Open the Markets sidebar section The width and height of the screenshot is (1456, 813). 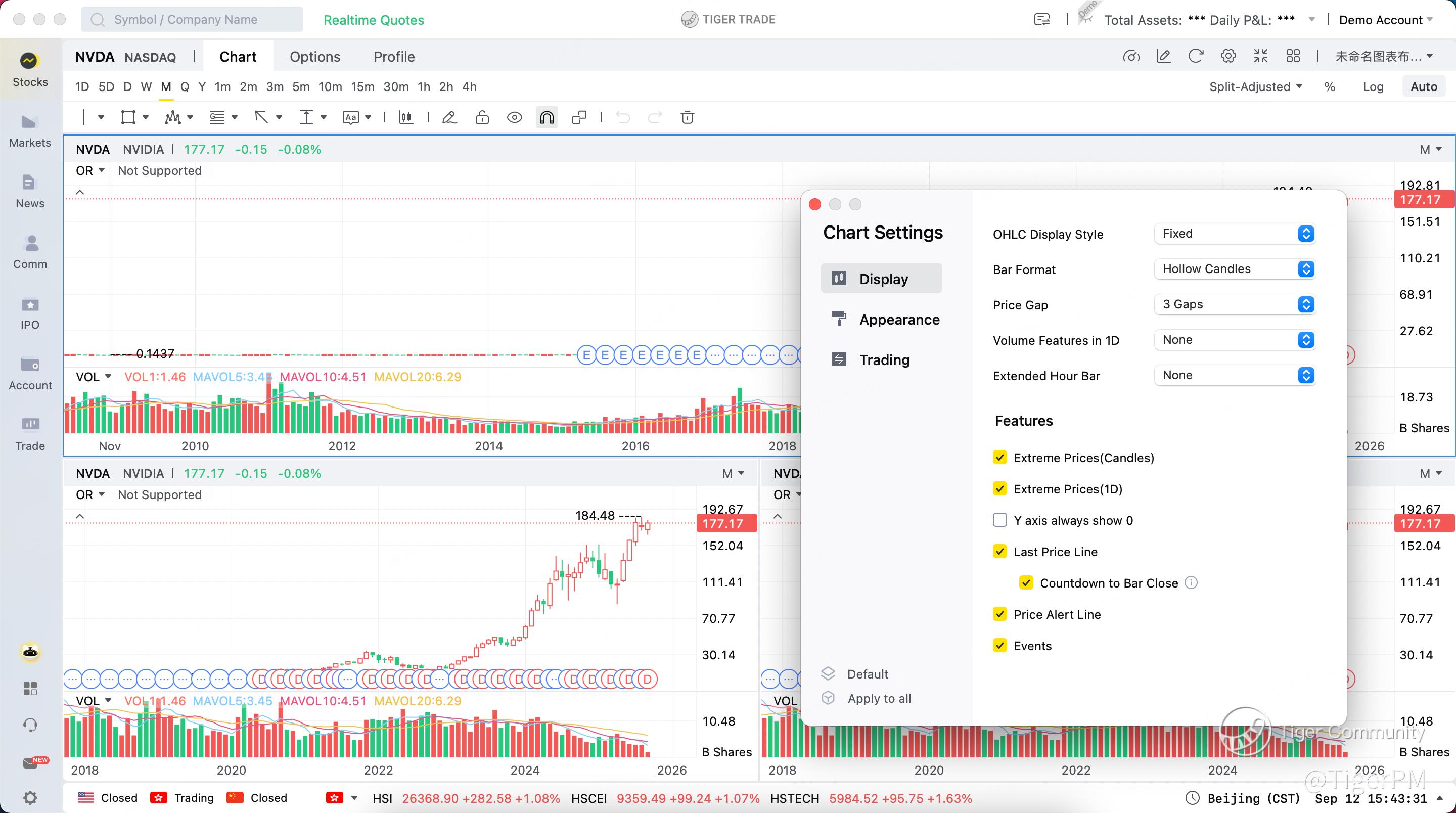click(30, 131)
